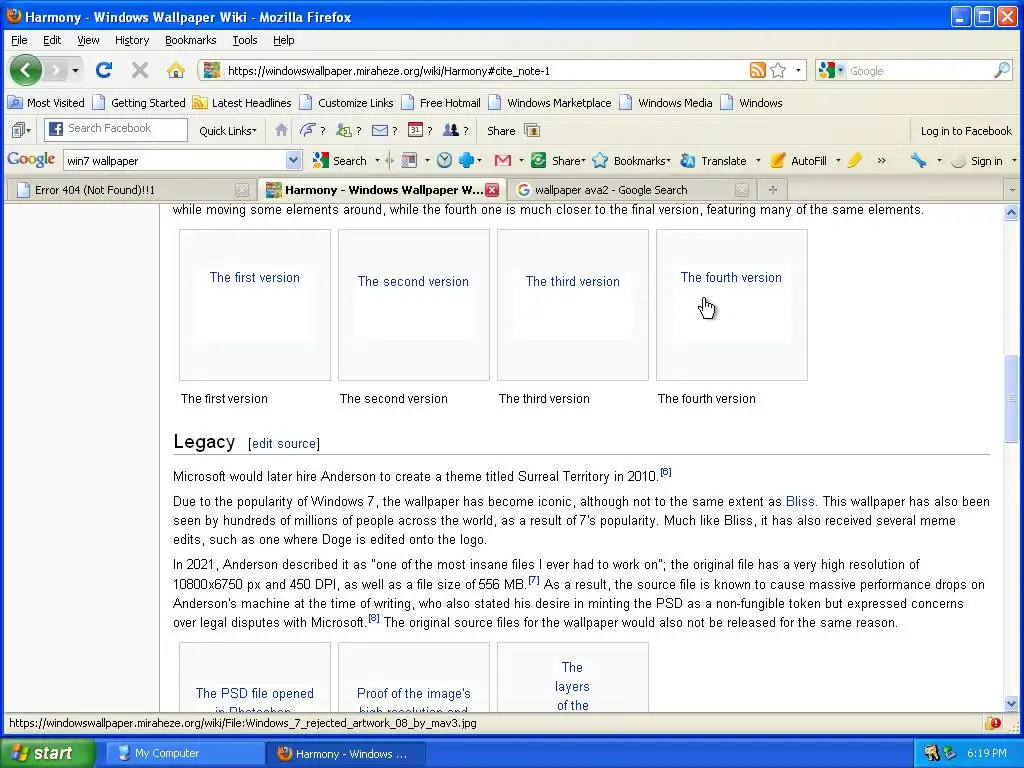Expand the Quick Links dropdown

pos(227,131)
